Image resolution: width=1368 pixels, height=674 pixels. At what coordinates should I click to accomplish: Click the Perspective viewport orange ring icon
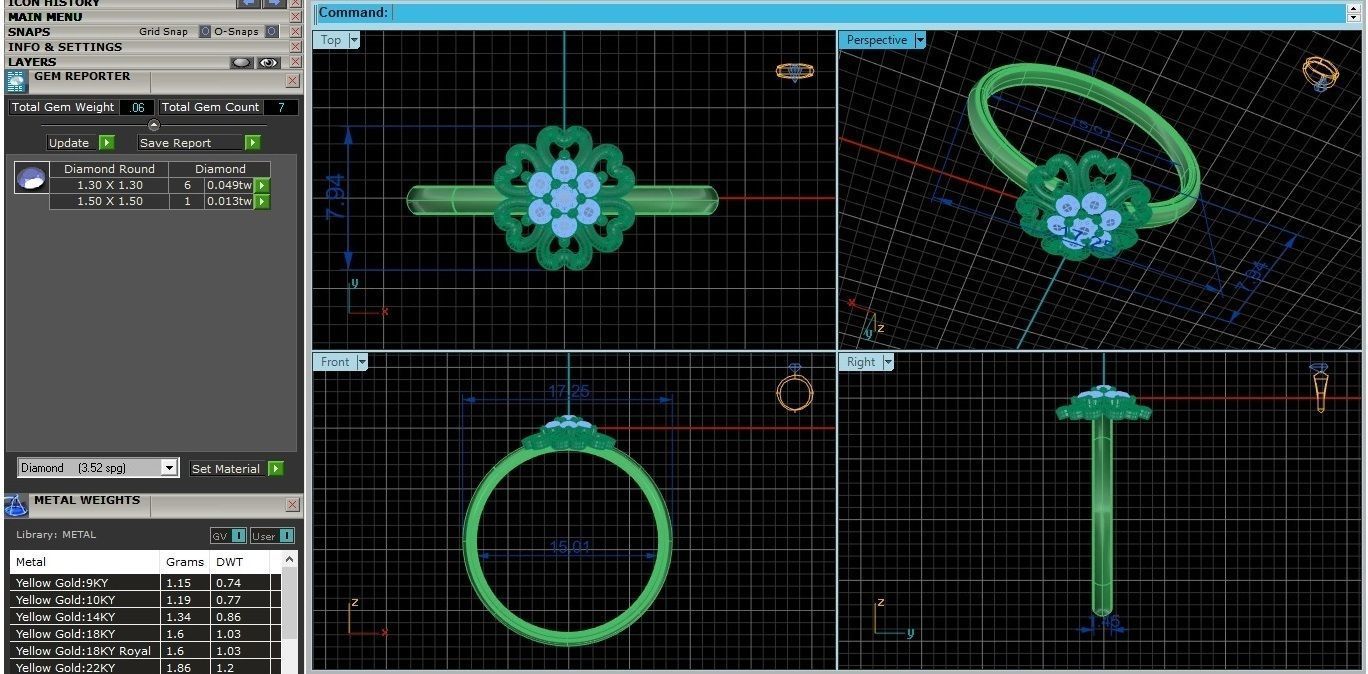1321,73
